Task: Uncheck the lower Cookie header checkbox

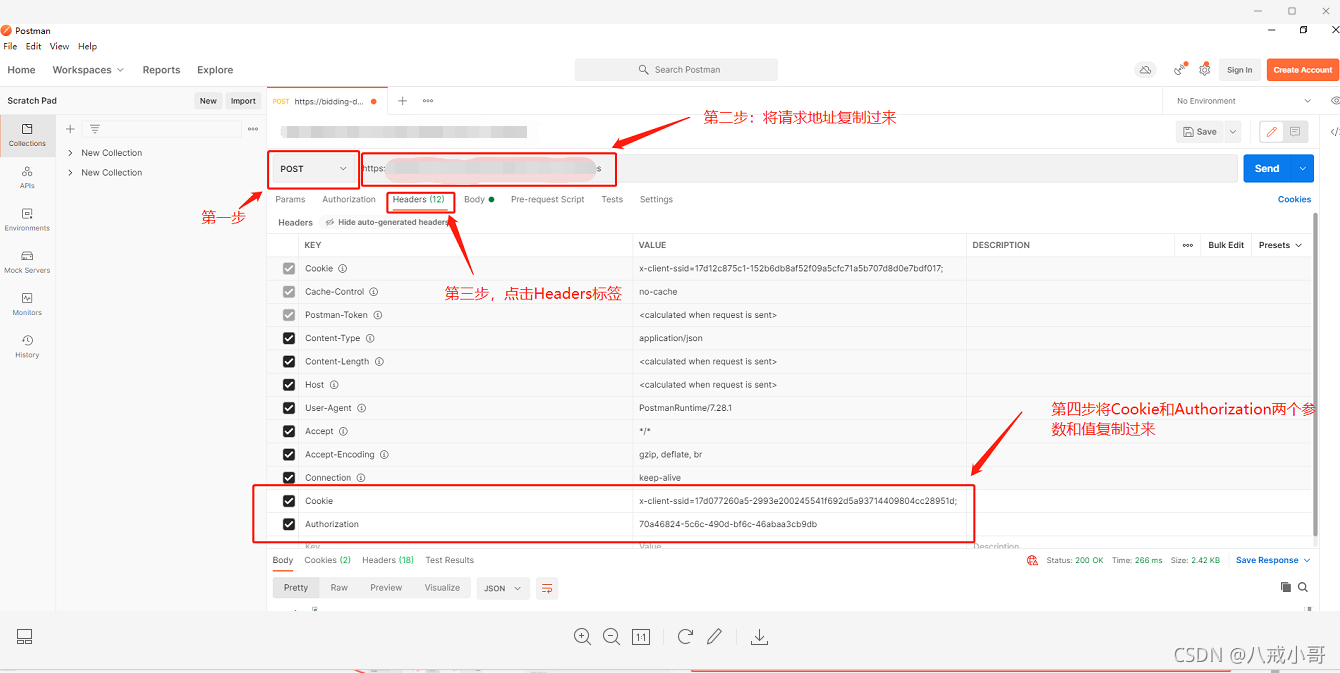Action: [289, 501]
